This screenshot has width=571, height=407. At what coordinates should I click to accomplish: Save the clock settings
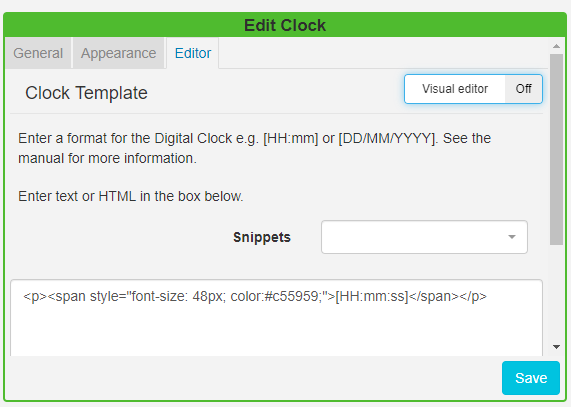click(531, 378)
